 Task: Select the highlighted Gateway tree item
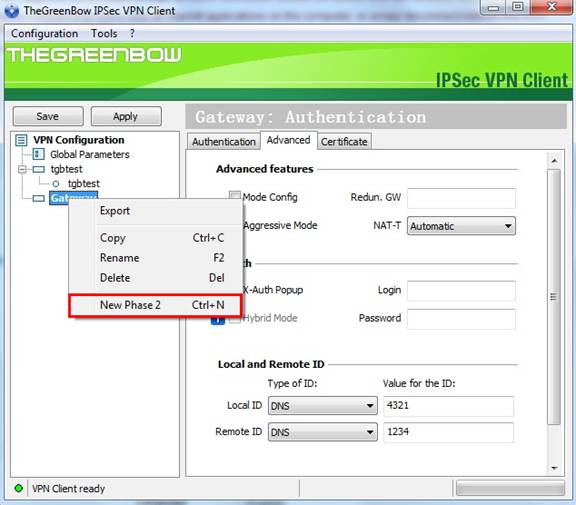(x=73, y=198)
